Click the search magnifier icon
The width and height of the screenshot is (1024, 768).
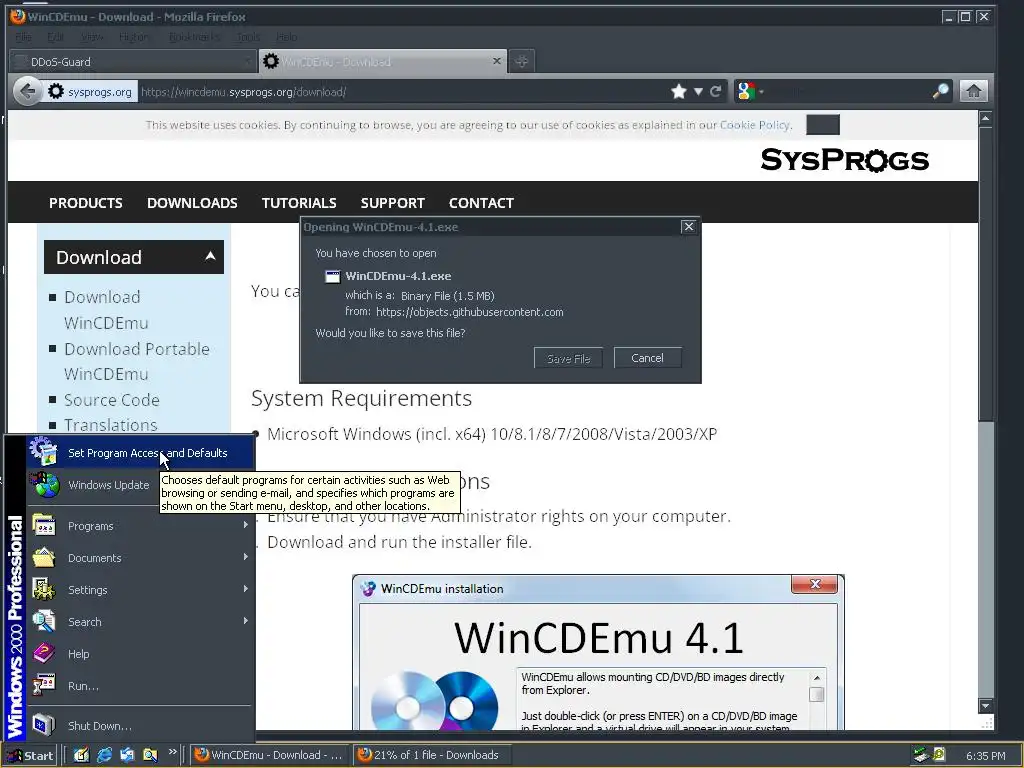(940, 91)
